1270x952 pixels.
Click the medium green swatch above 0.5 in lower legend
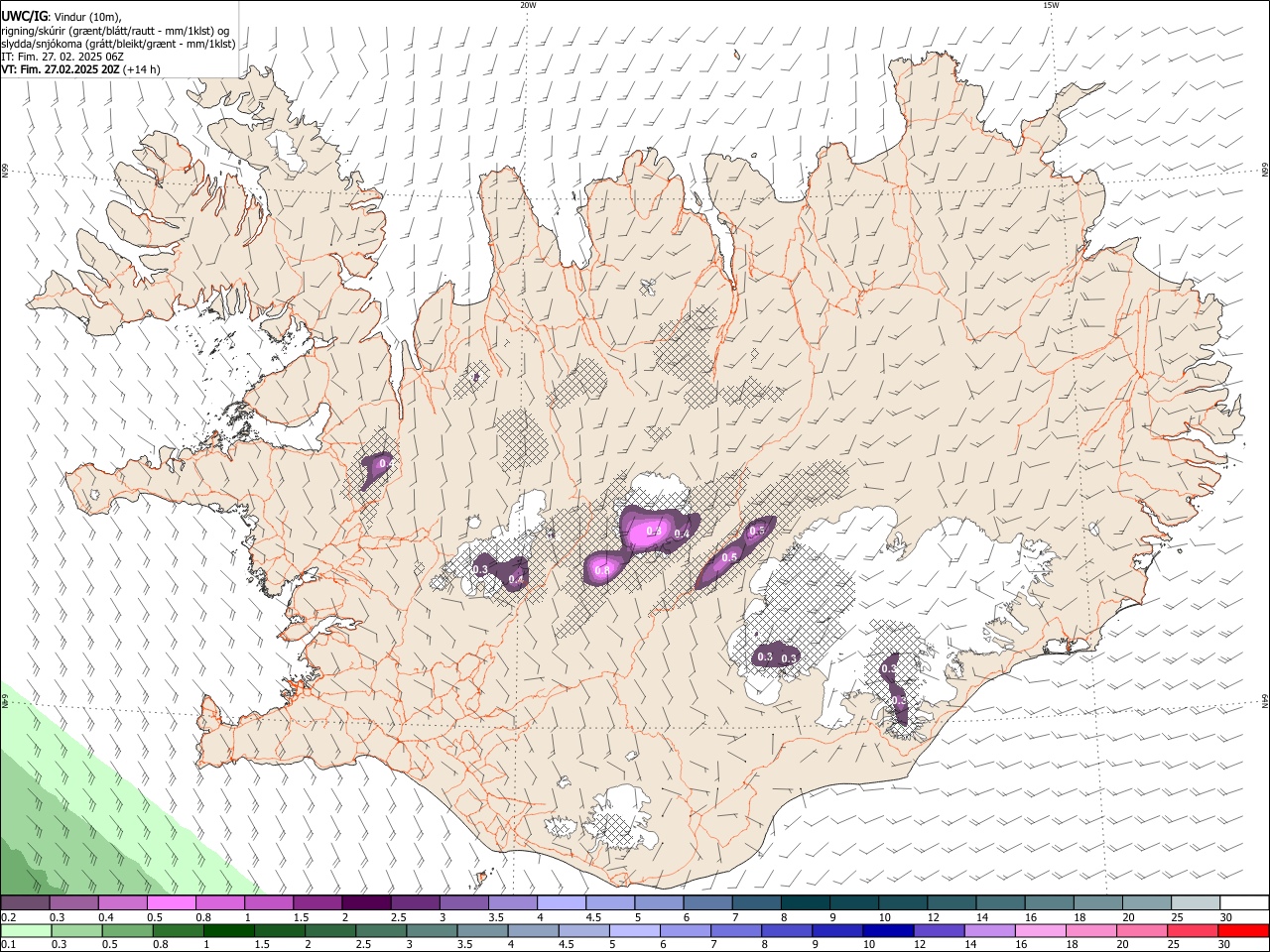point(128,930)
